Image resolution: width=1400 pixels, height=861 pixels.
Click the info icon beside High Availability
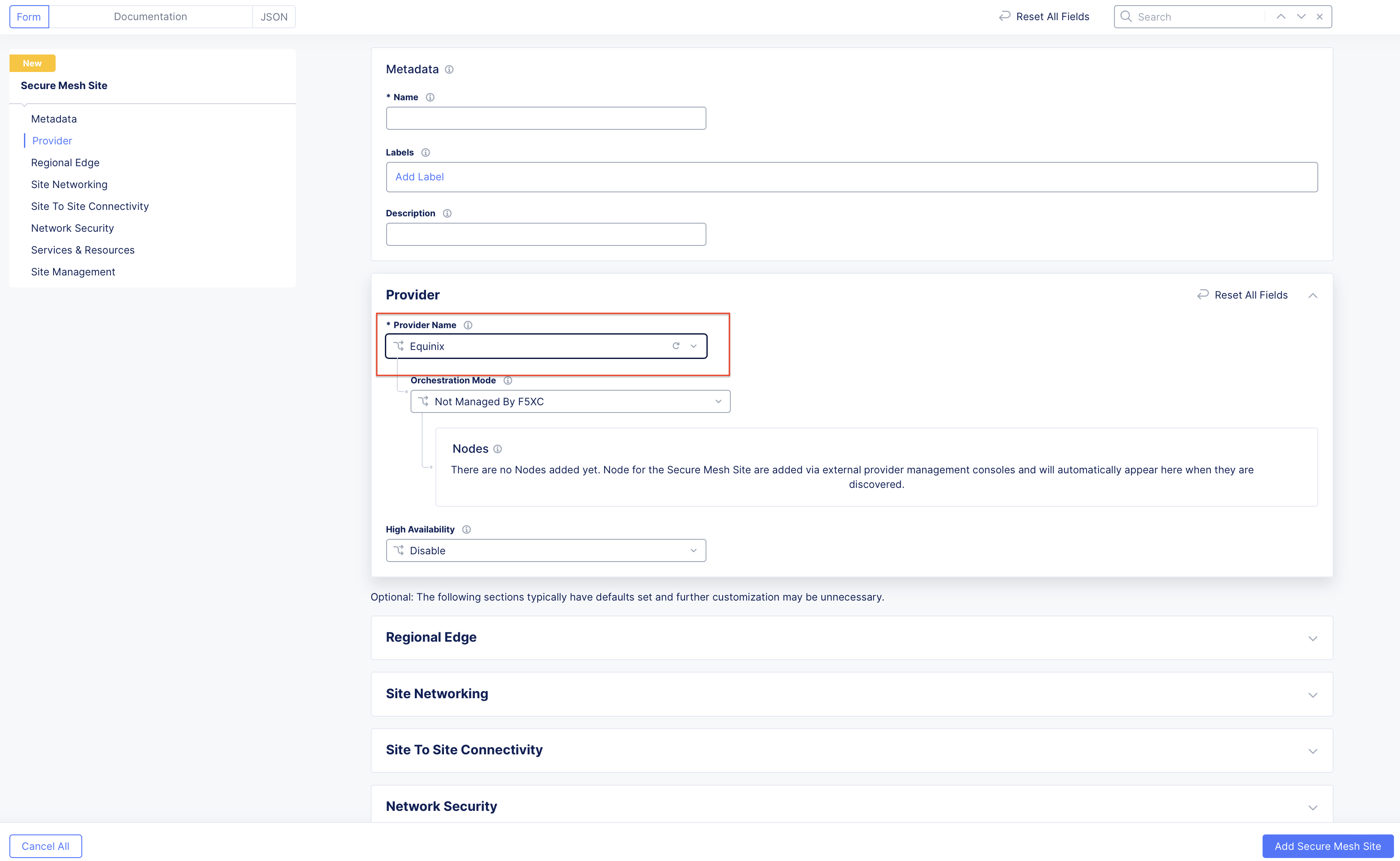coord(466,529)
